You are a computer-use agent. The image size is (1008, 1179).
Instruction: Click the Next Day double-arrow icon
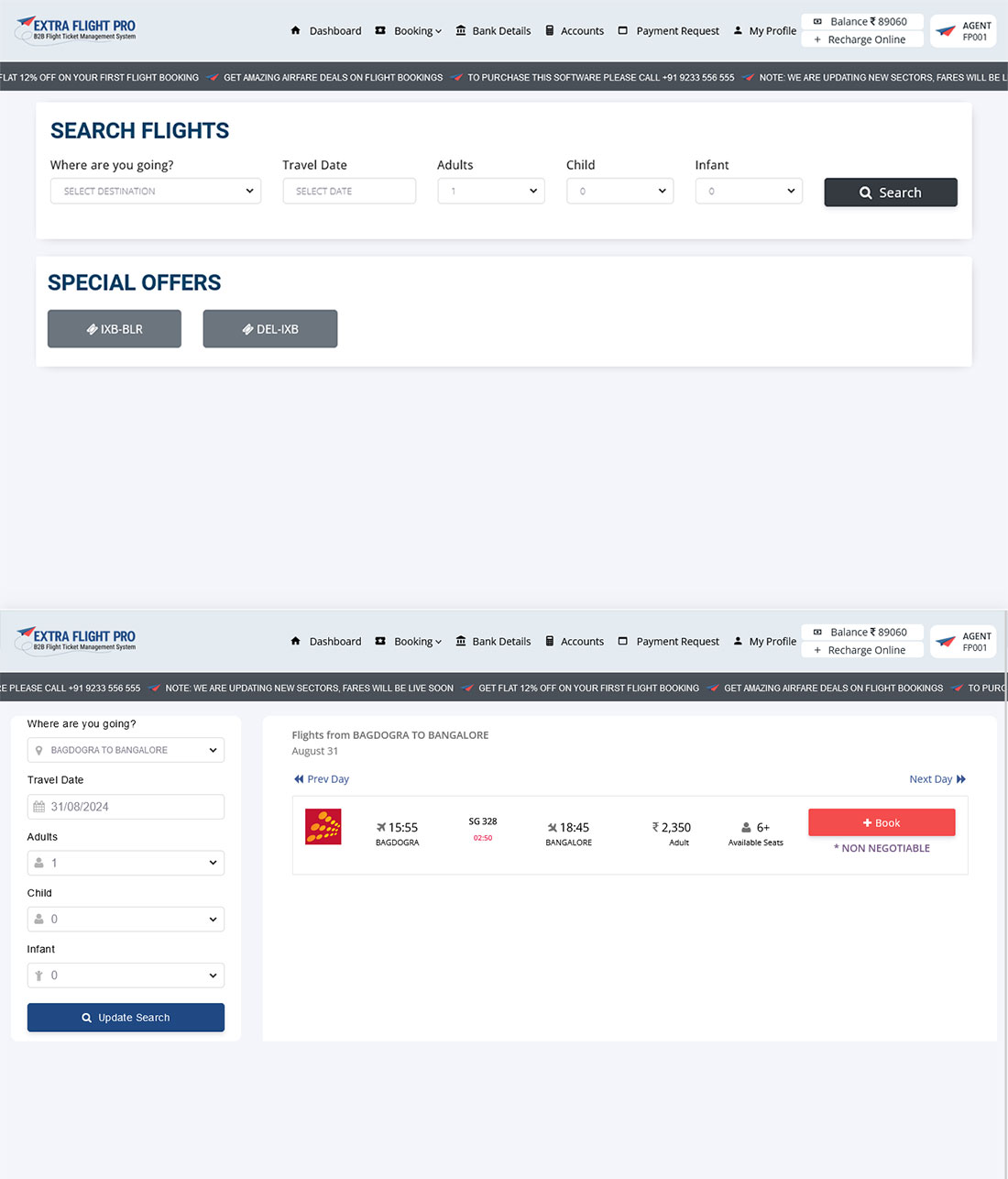pyautogui.click(x=960, y=779)
